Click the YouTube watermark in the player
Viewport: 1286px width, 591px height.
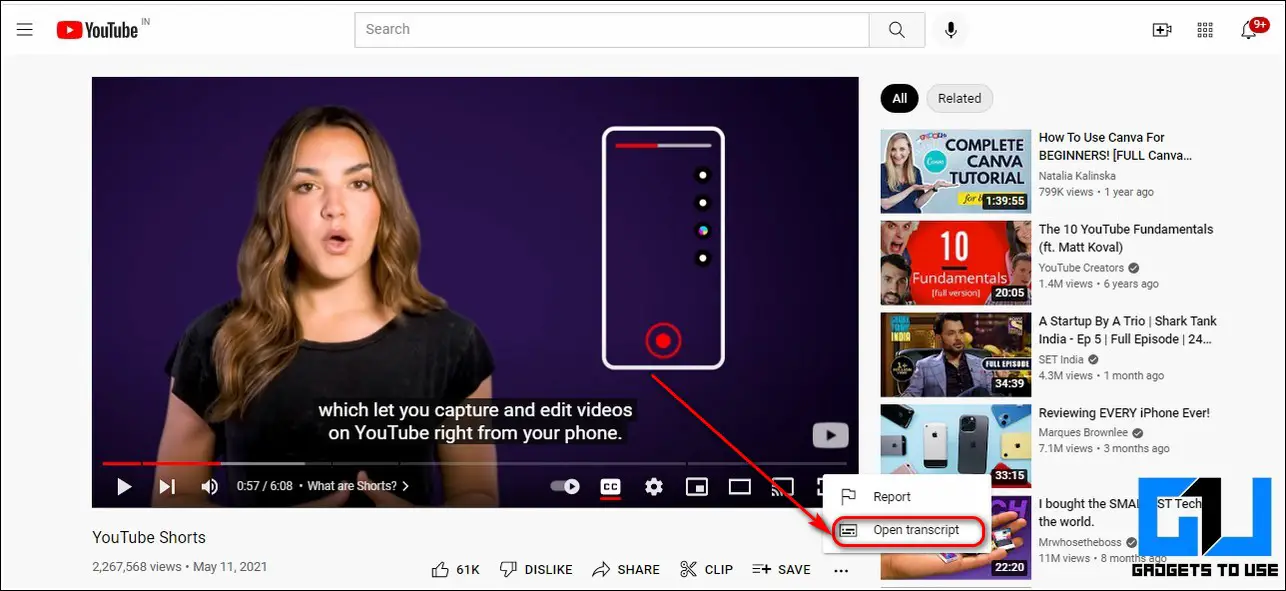tap(830, 435)
